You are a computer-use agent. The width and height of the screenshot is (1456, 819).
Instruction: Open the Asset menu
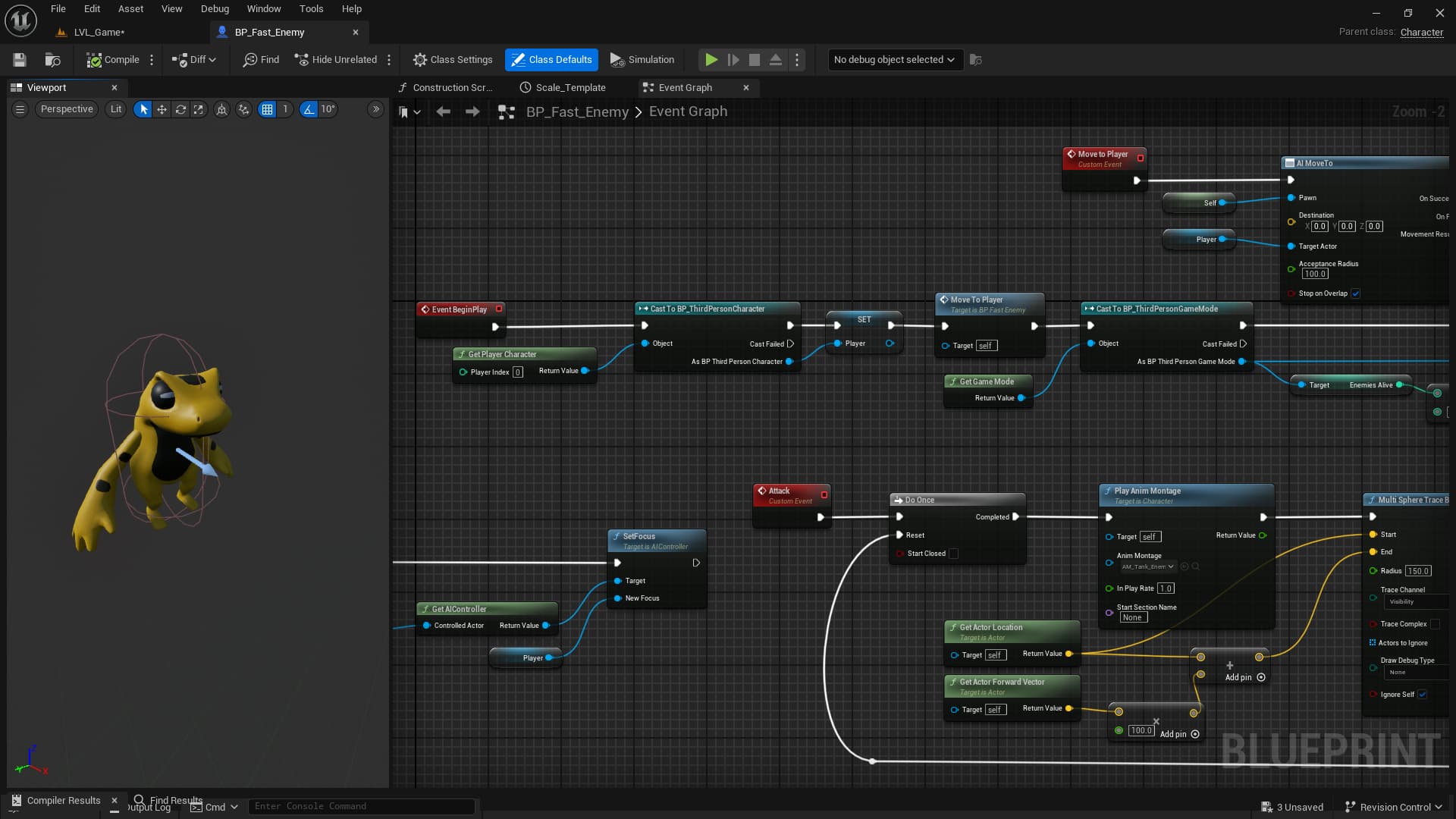click(x=130, y=9)
